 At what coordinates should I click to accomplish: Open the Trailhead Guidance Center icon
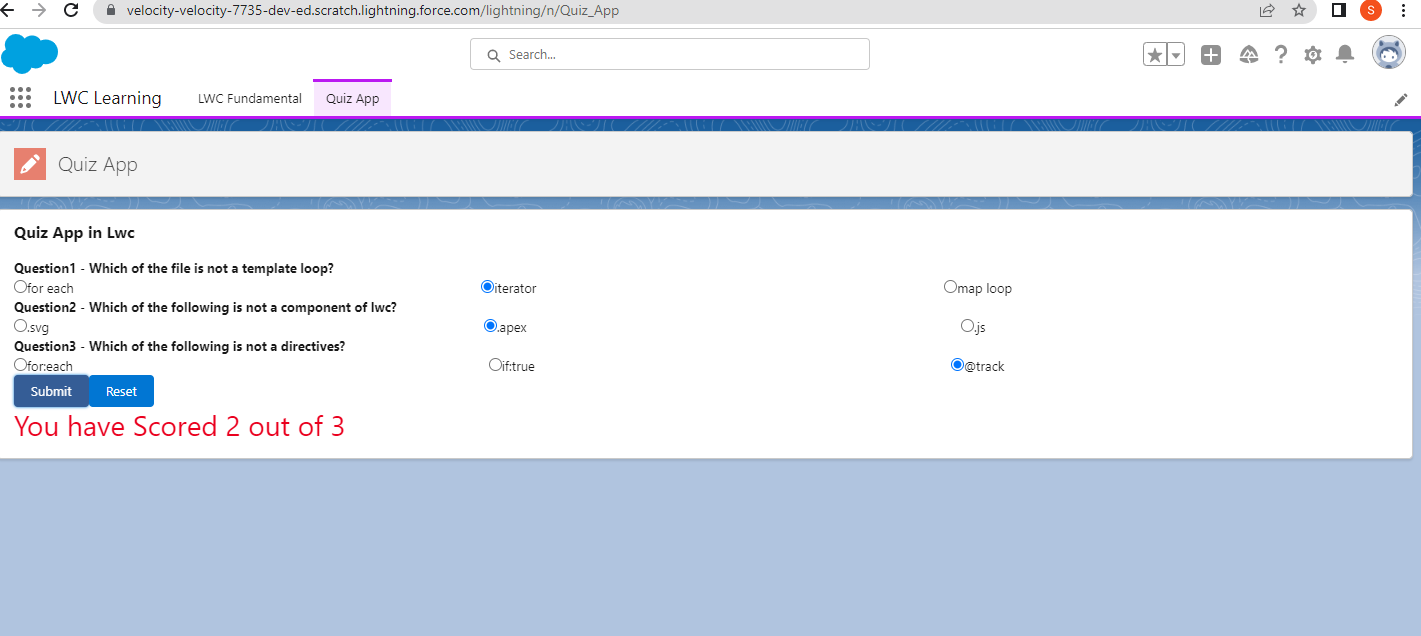[1249, 55]
